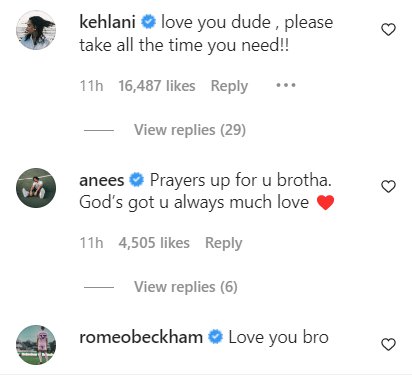This screenshot has height=377, width=412.
Task: Reply to kehlani's comment
Action: pos(229,86)
